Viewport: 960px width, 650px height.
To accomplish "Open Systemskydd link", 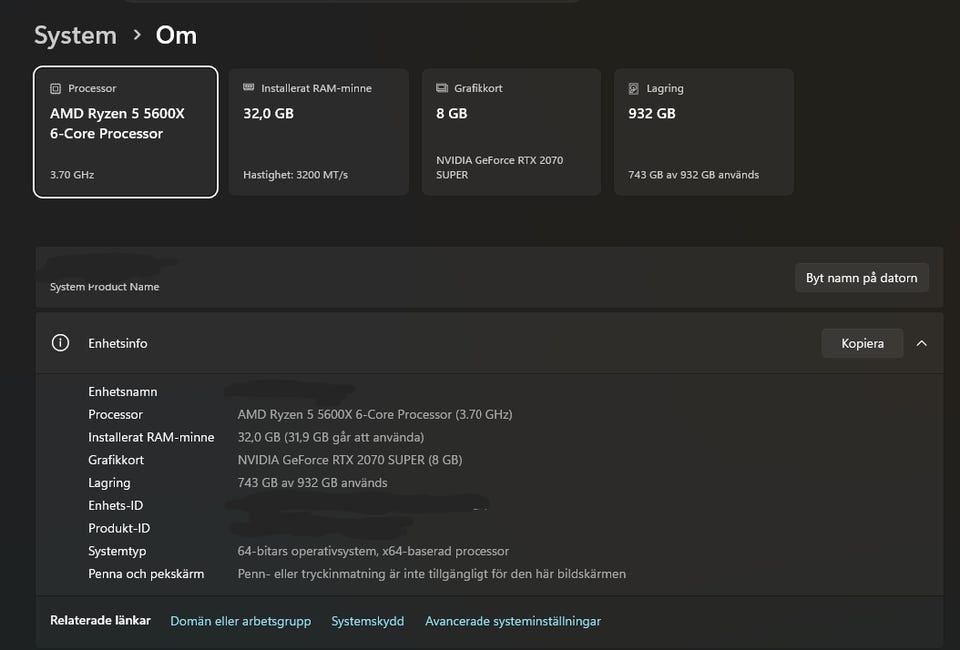I will [367, 621].
